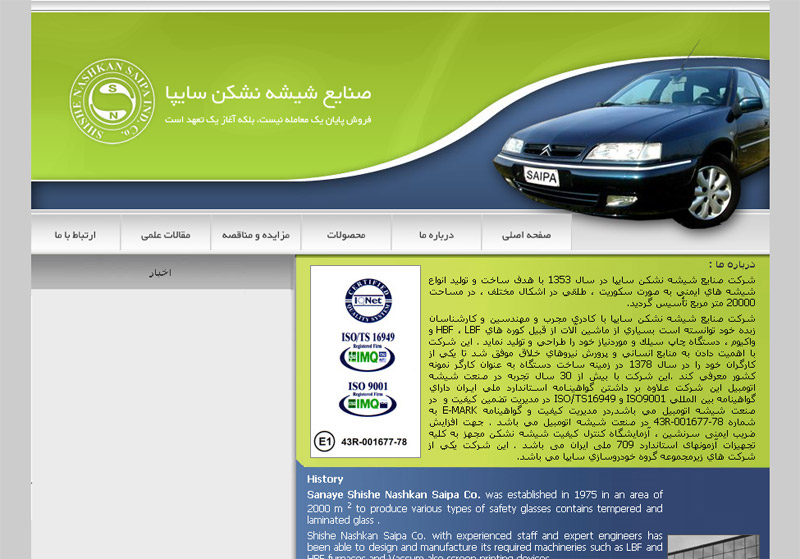This screenshot has height=559, width=800.
Task: Open the درباره ما about menu item
Action: [x=436, y=235]
